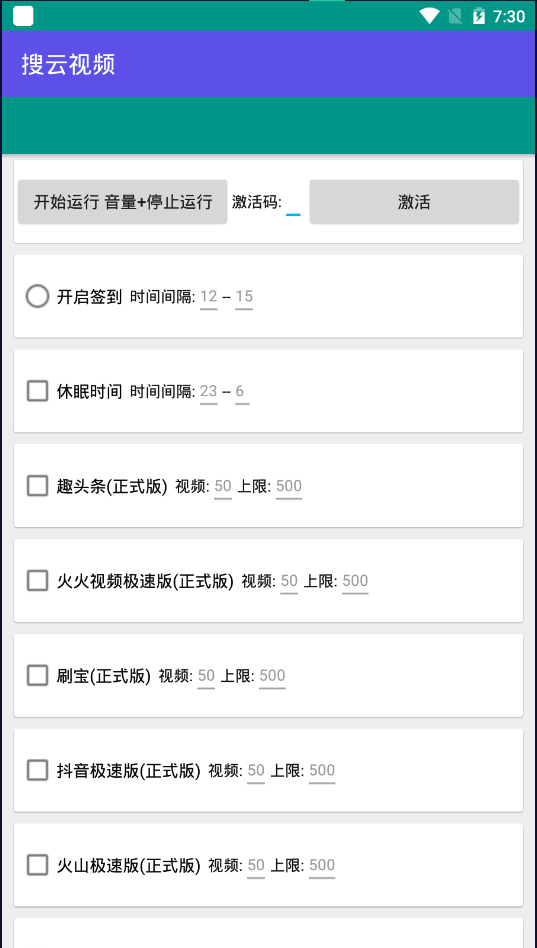
Task: Click the 开始运行 音量+停止运行 button
Action: coord(123,202)
